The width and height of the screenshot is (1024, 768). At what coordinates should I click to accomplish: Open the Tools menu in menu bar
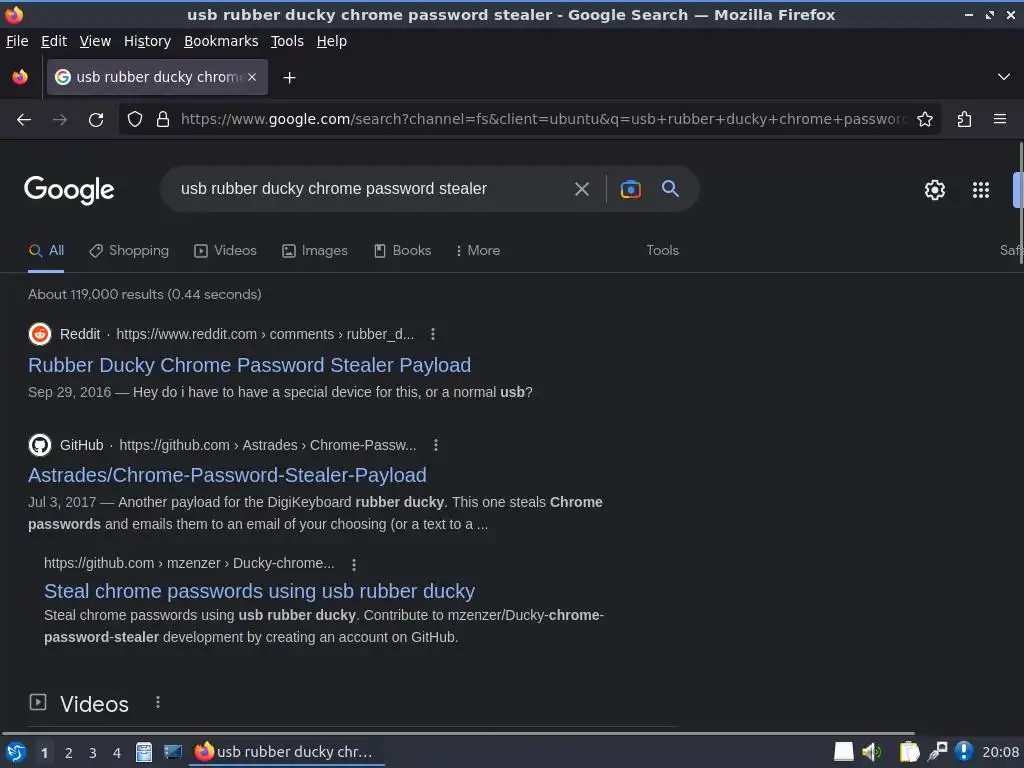[x=287, y=41]
